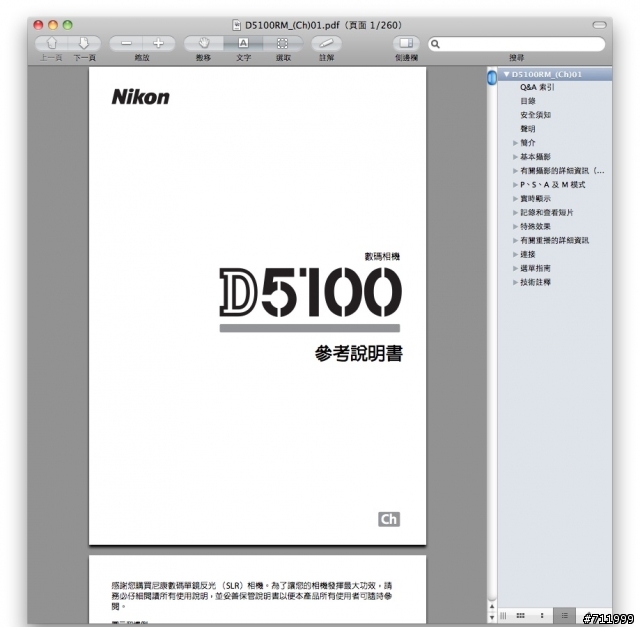Image resolution: width=640 pixels, height=627 pixels.
Task: Expand the 基本攝影 chapter triangle
Action: coord(515,157)
